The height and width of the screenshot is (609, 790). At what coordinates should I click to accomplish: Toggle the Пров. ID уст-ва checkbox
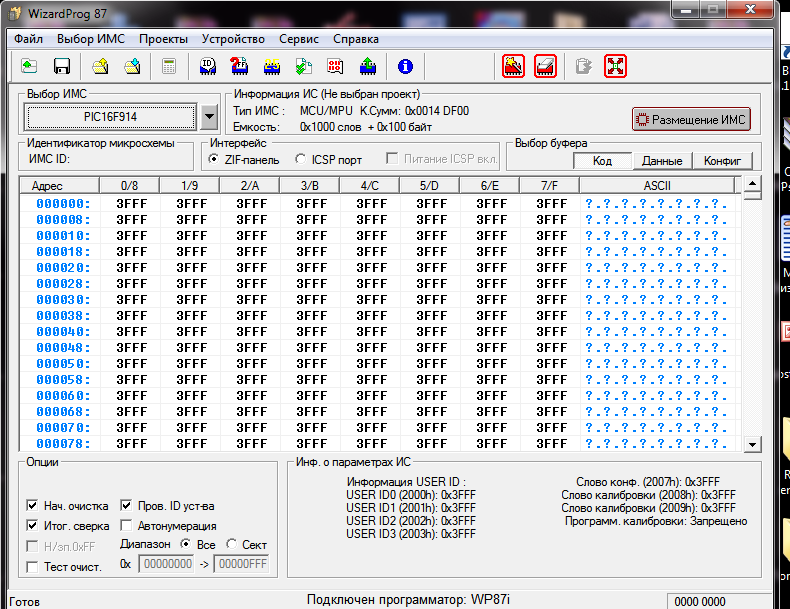pos(126,505)
